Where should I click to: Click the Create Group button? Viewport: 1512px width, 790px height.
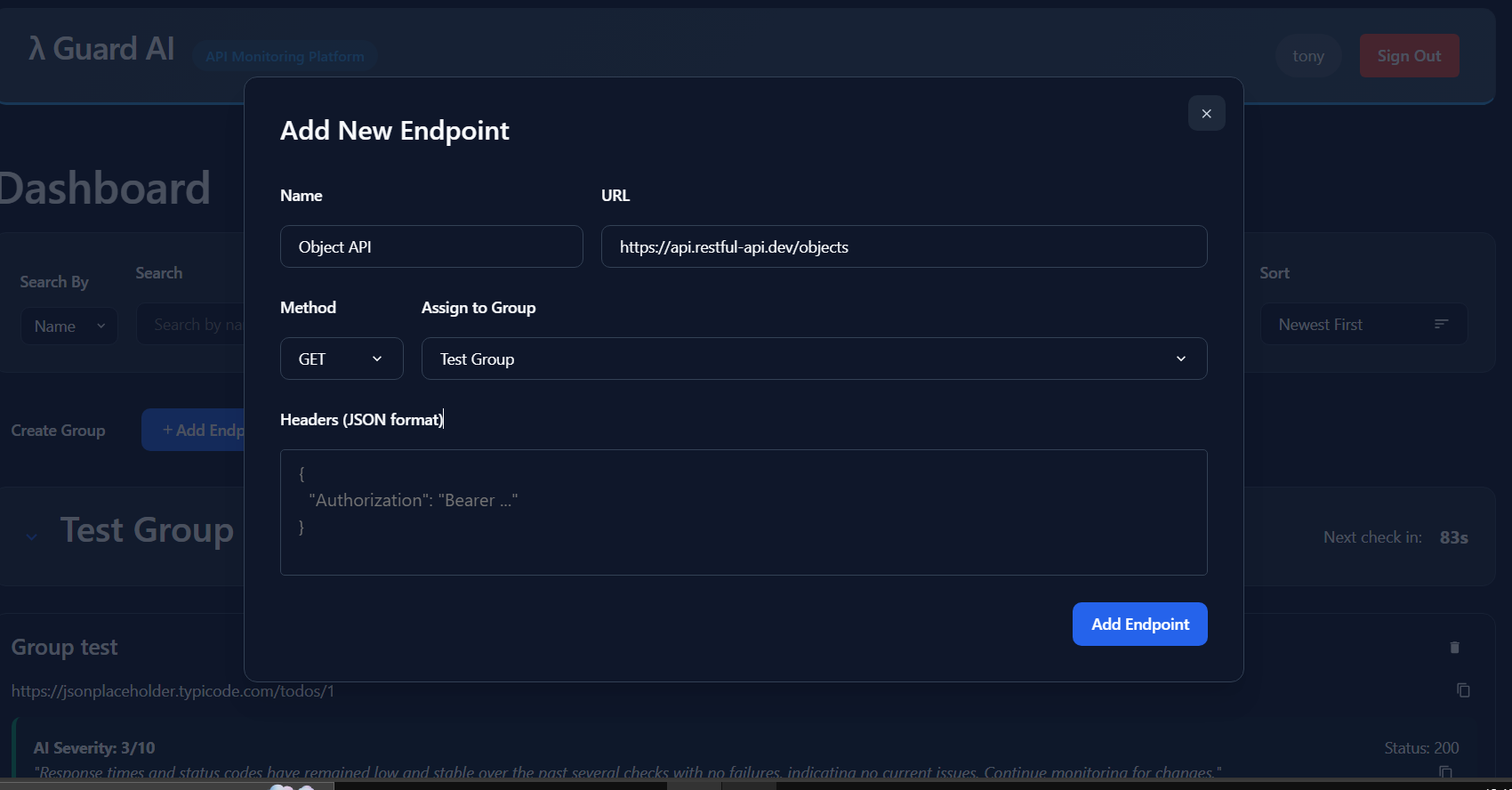click(x=58, y=430)
